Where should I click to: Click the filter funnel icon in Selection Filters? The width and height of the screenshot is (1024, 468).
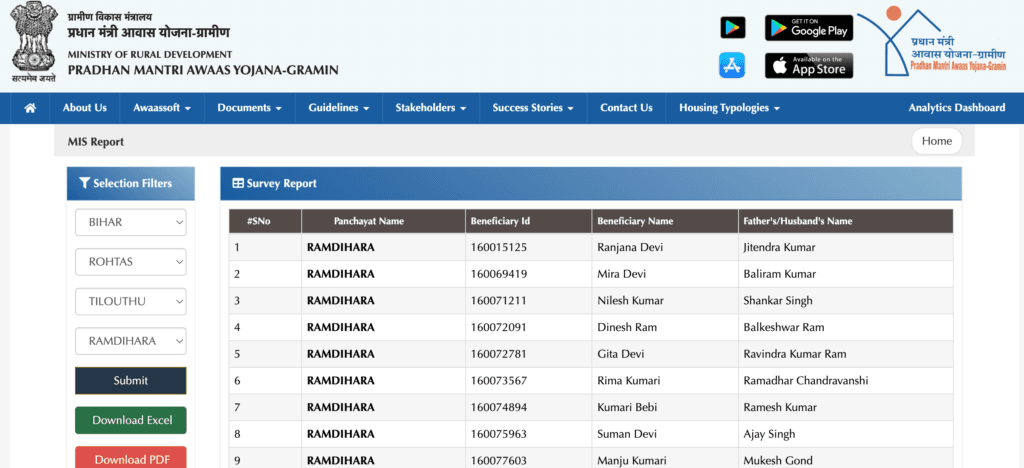pos(84,183)
